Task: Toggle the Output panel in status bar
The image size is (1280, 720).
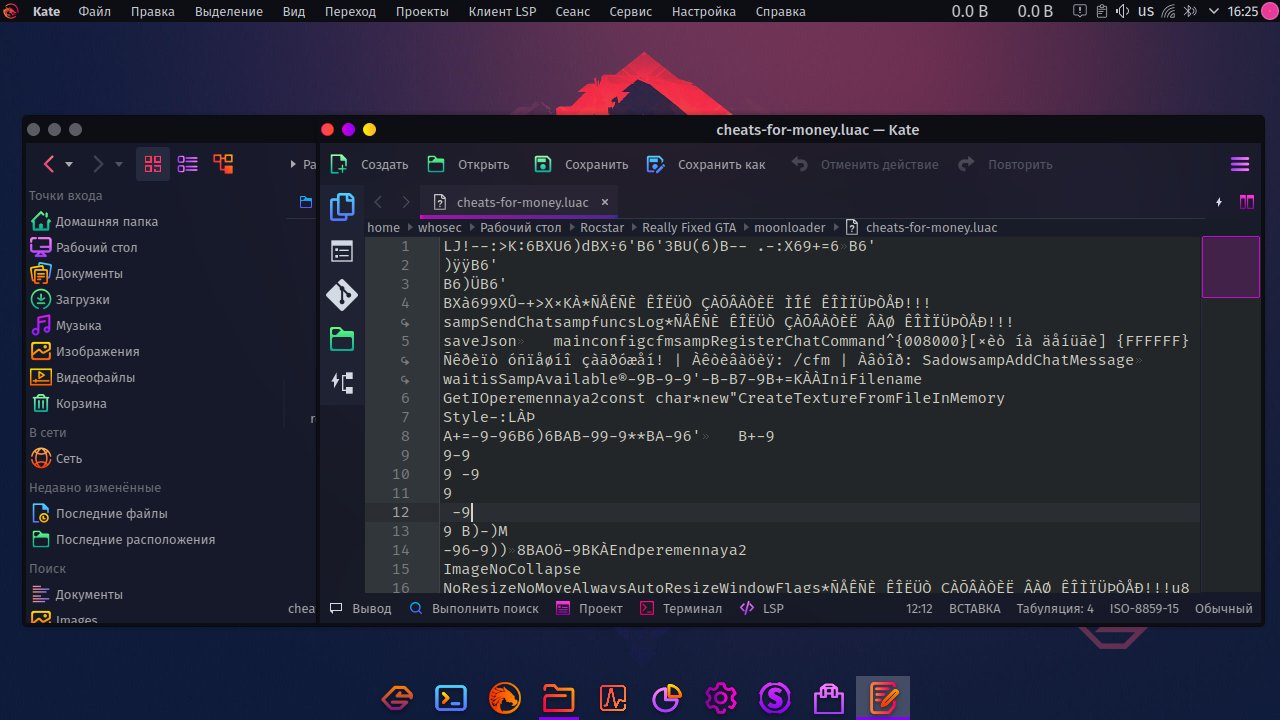Action: tap(361, 608)
